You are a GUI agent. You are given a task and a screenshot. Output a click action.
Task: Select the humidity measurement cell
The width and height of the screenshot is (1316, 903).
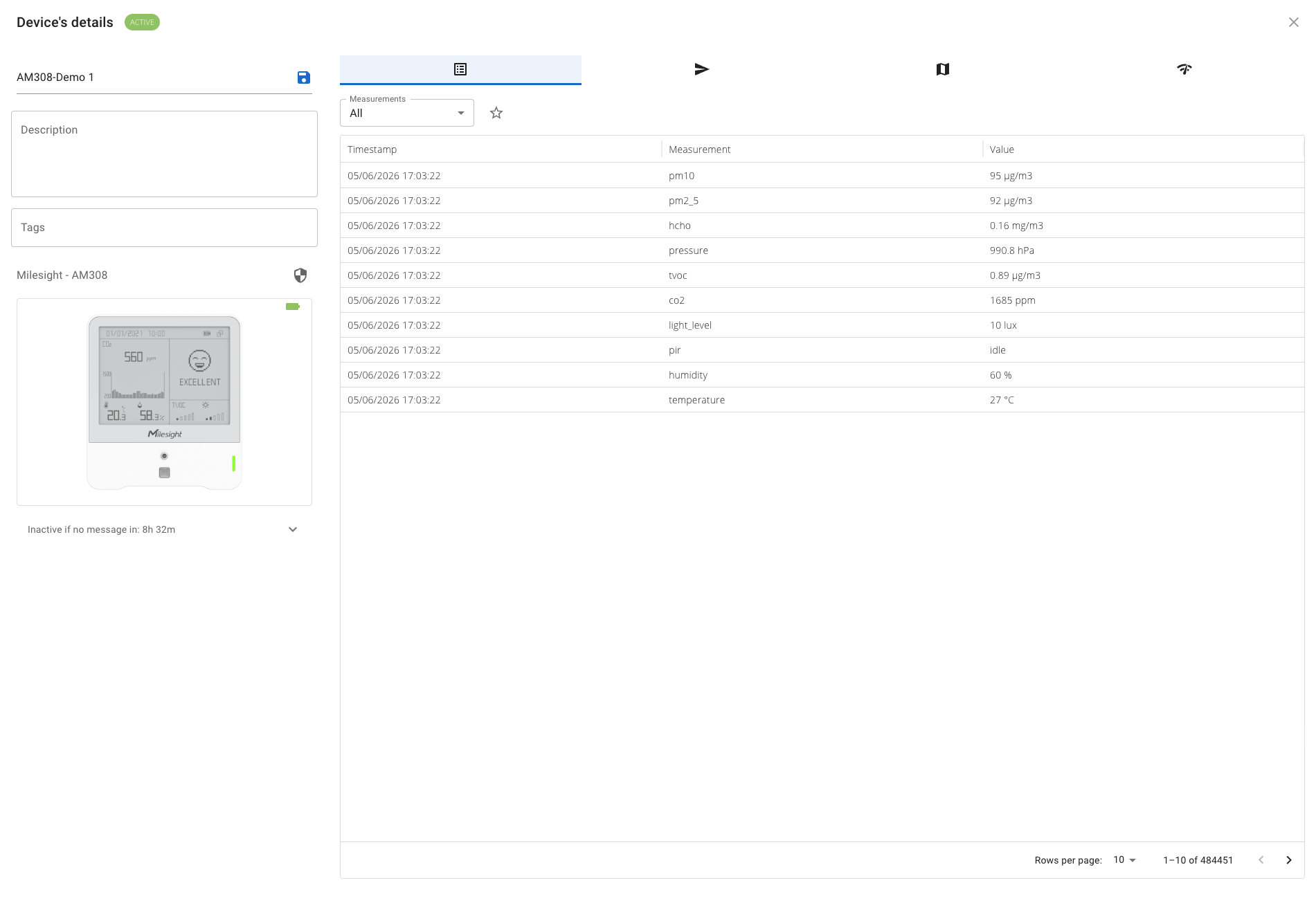tap(822, 375)
